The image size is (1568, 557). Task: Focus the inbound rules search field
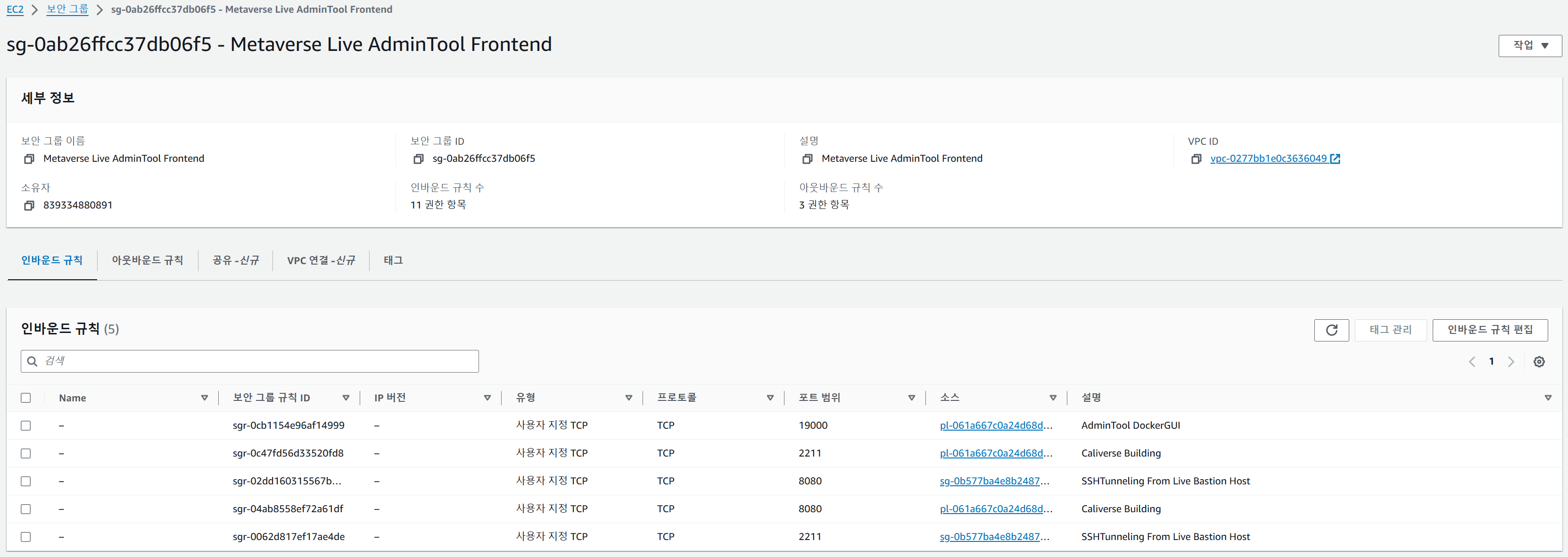(256, 361)
